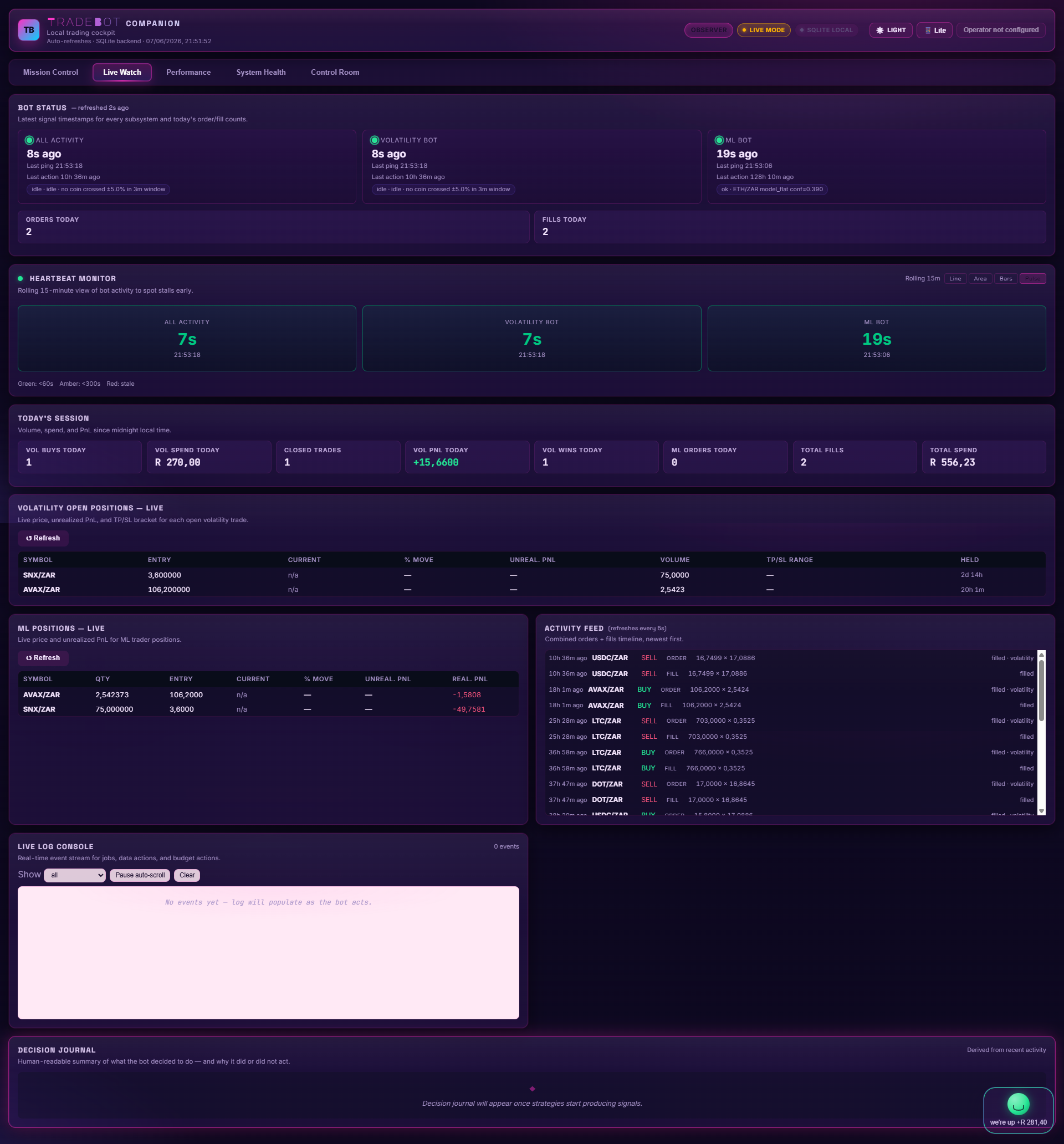Click the activity feed scroll-down arrow

tap(1041, 810)
